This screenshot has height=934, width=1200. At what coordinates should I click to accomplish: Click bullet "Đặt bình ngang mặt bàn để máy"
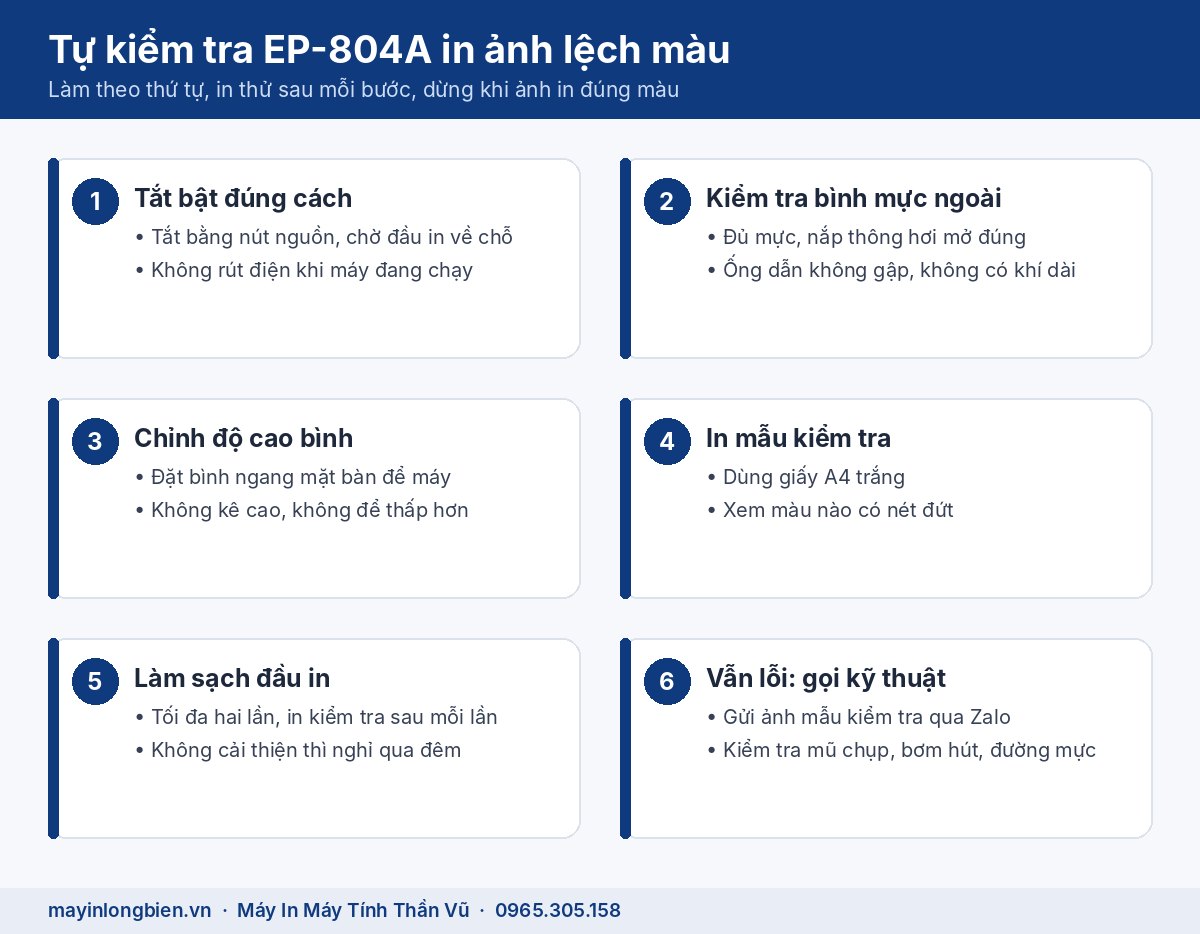[x=292, y=477]
